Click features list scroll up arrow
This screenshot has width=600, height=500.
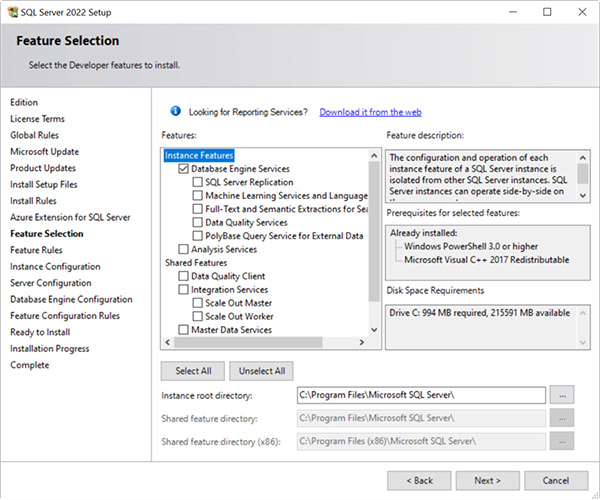click(x=374, y=155)
